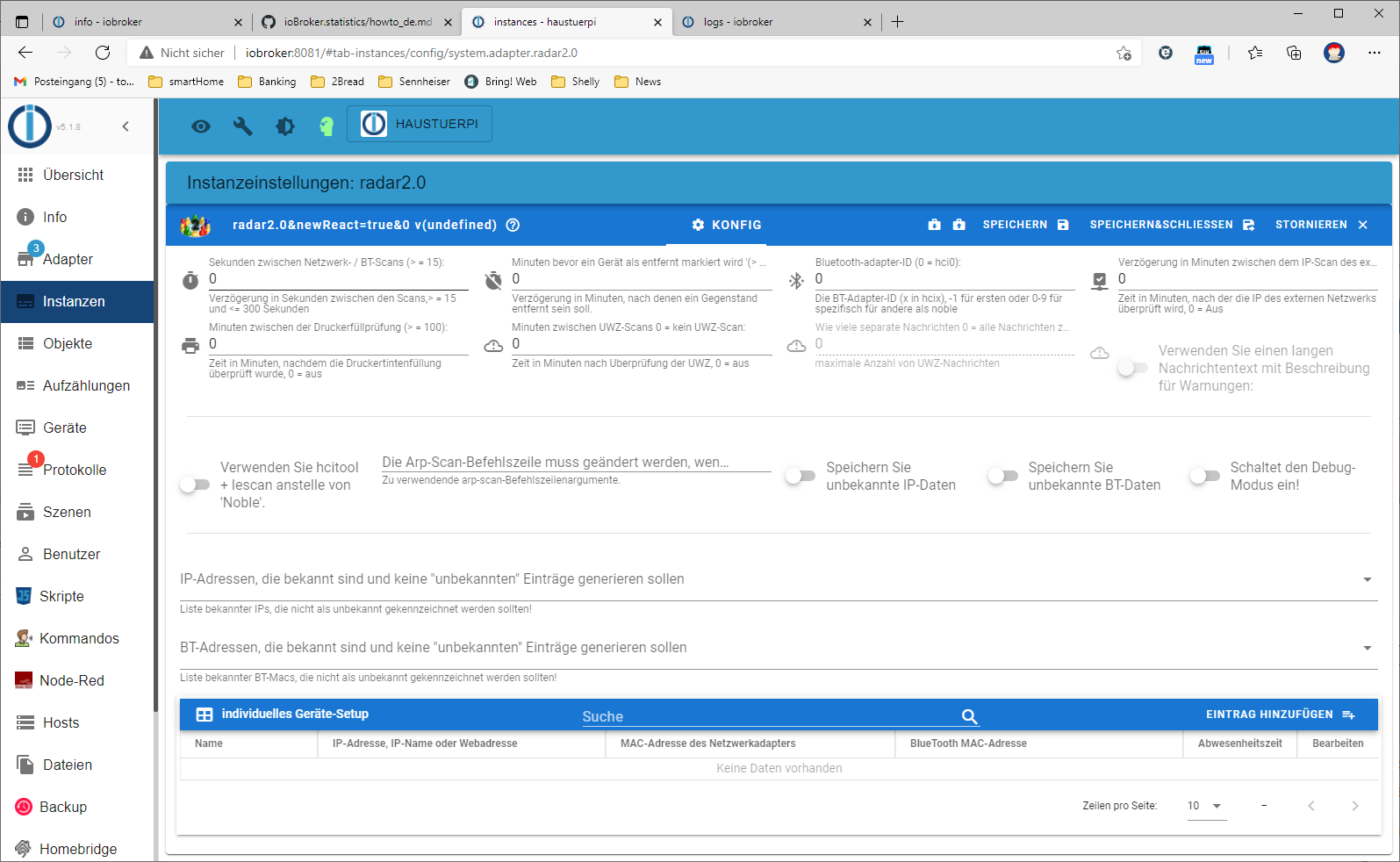Open Kommandos in sidebar
The width and height of the screenshot is (1400, 862).
pyautogui.click(x=77, y=638)
